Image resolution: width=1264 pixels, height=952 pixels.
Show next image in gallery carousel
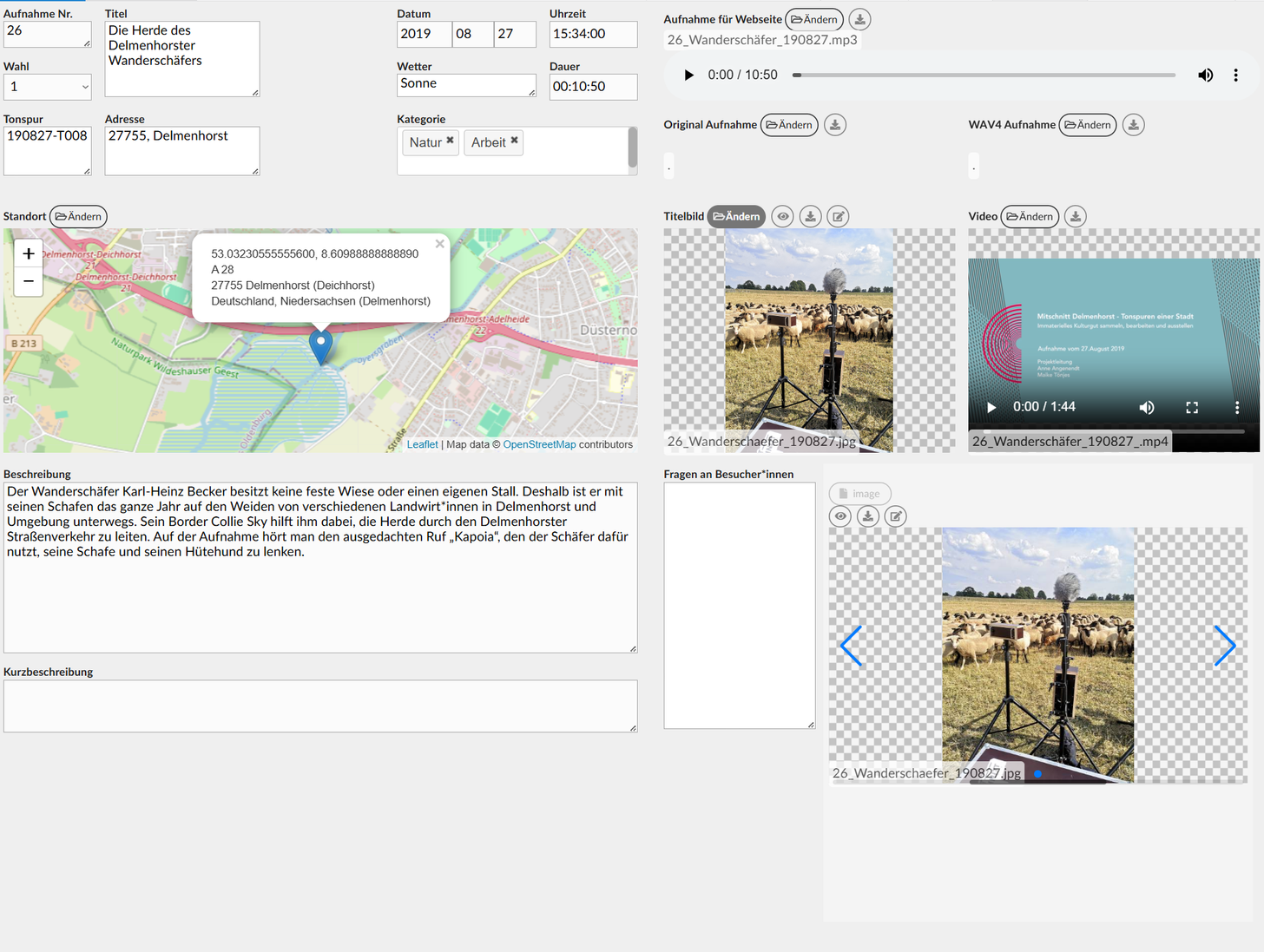[x=1224, y=646]
